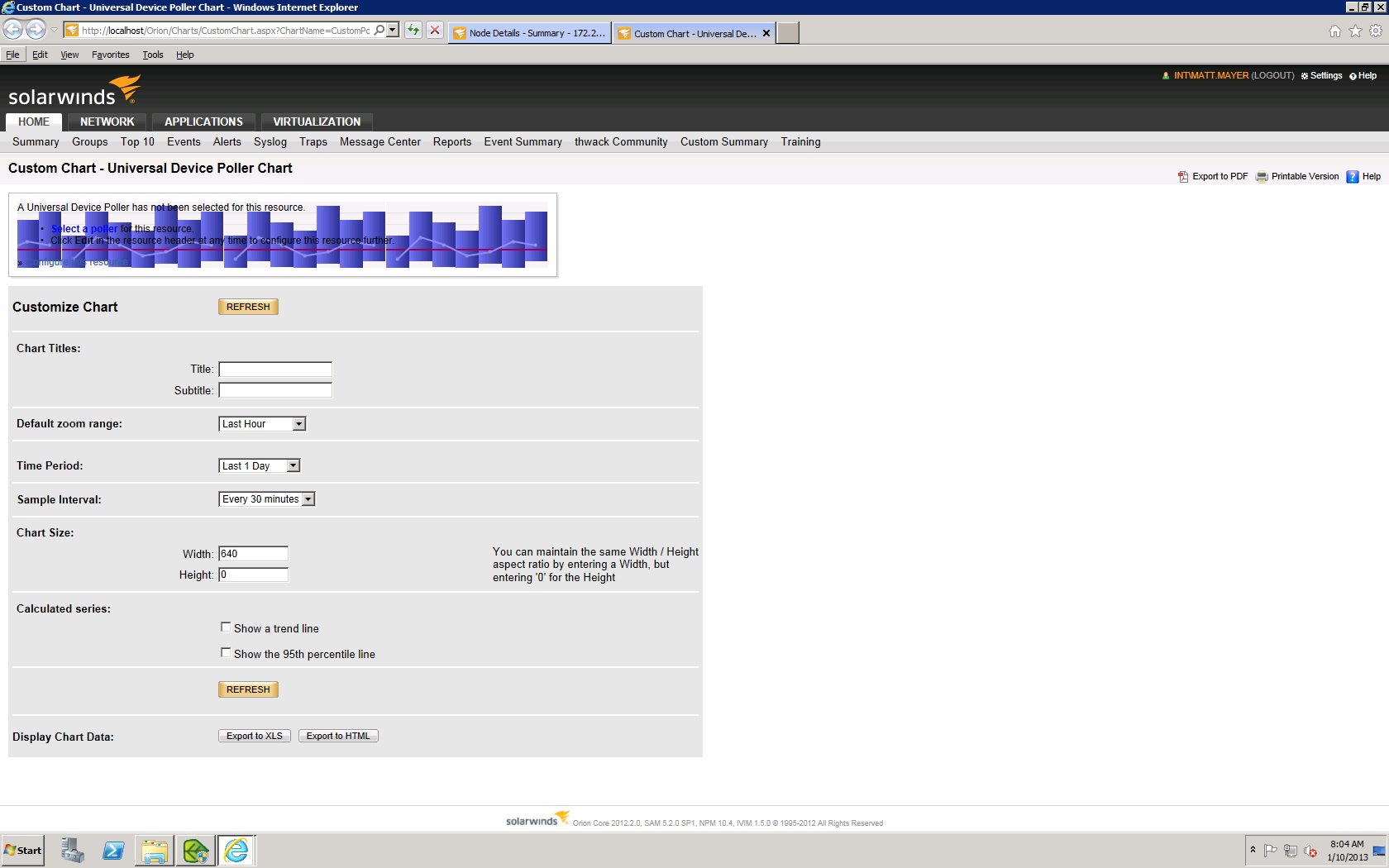This screenshot has height=868, width=1389.
Task: Open the Edit menu
Action: pos(40,55)
